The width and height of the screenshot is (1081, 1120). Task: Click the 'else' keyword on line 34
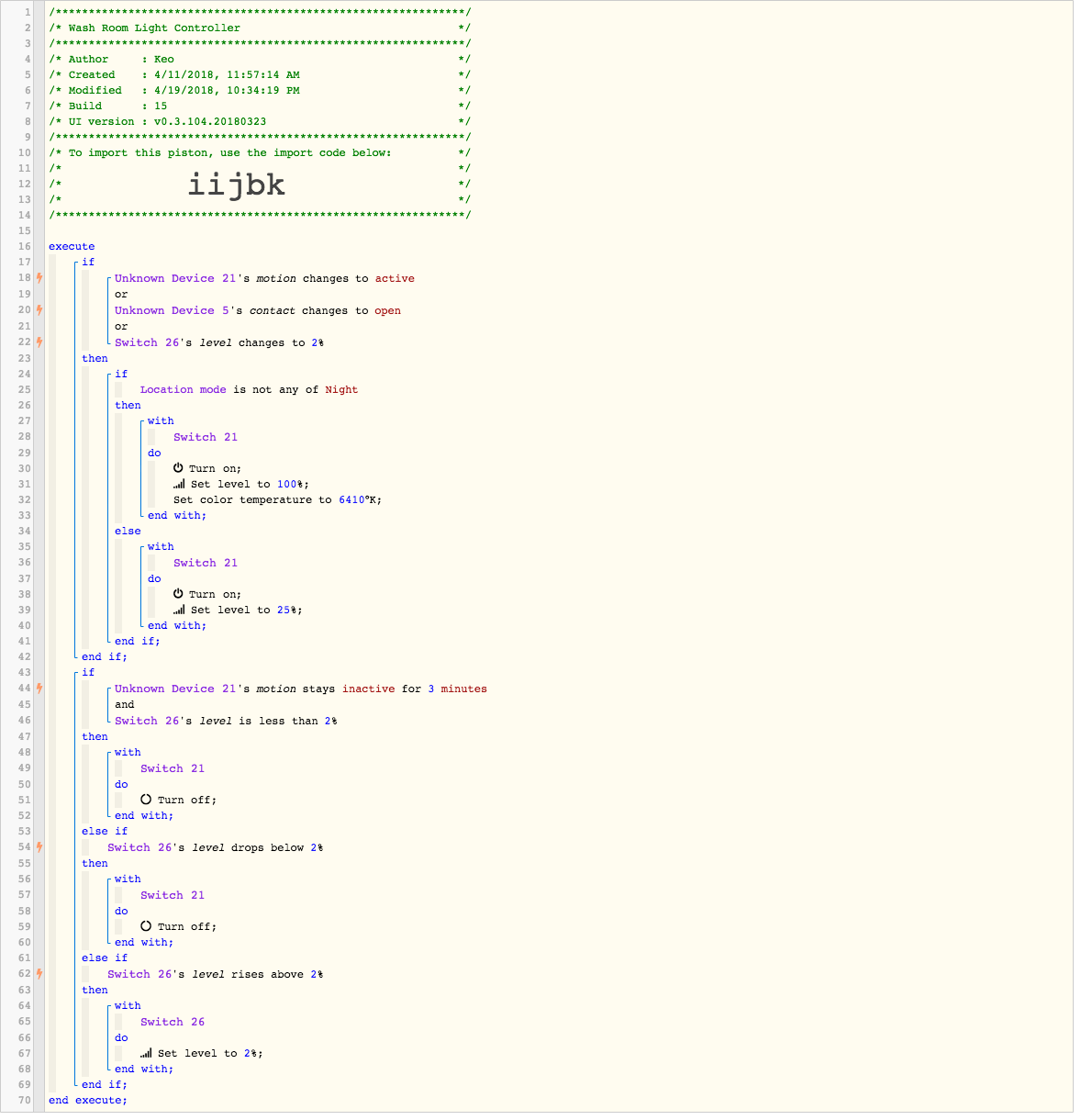coord(128,531)
